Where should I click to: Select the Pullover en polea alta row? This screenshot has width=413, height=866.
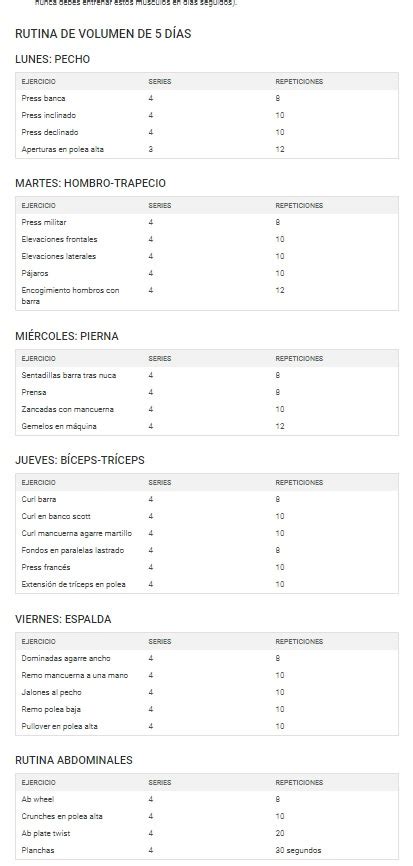coord(206,726)
